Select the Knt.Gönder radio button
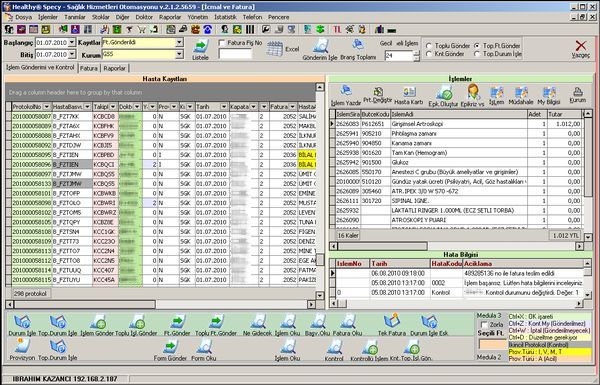 tap(429, 54)
